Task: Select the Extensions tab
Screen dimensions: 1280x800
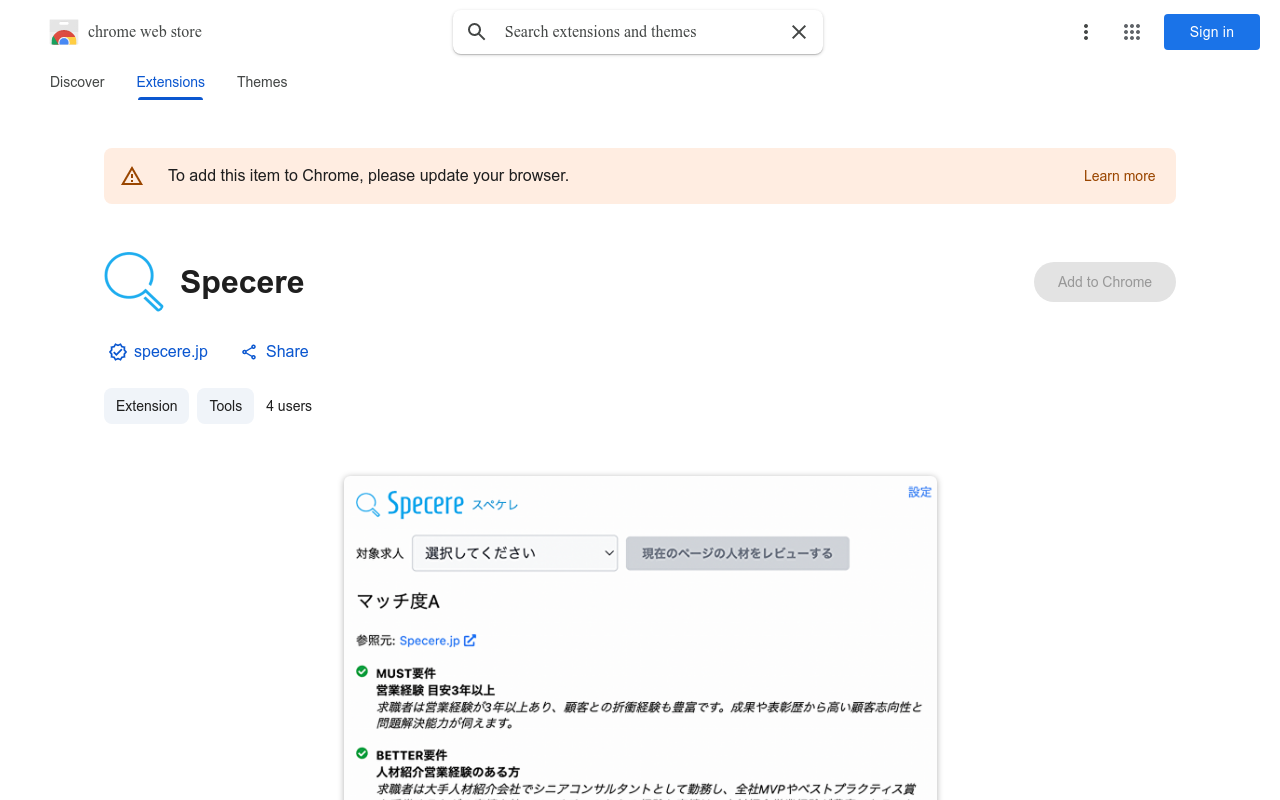Action: pyautogui.click(x=171, y=82)
